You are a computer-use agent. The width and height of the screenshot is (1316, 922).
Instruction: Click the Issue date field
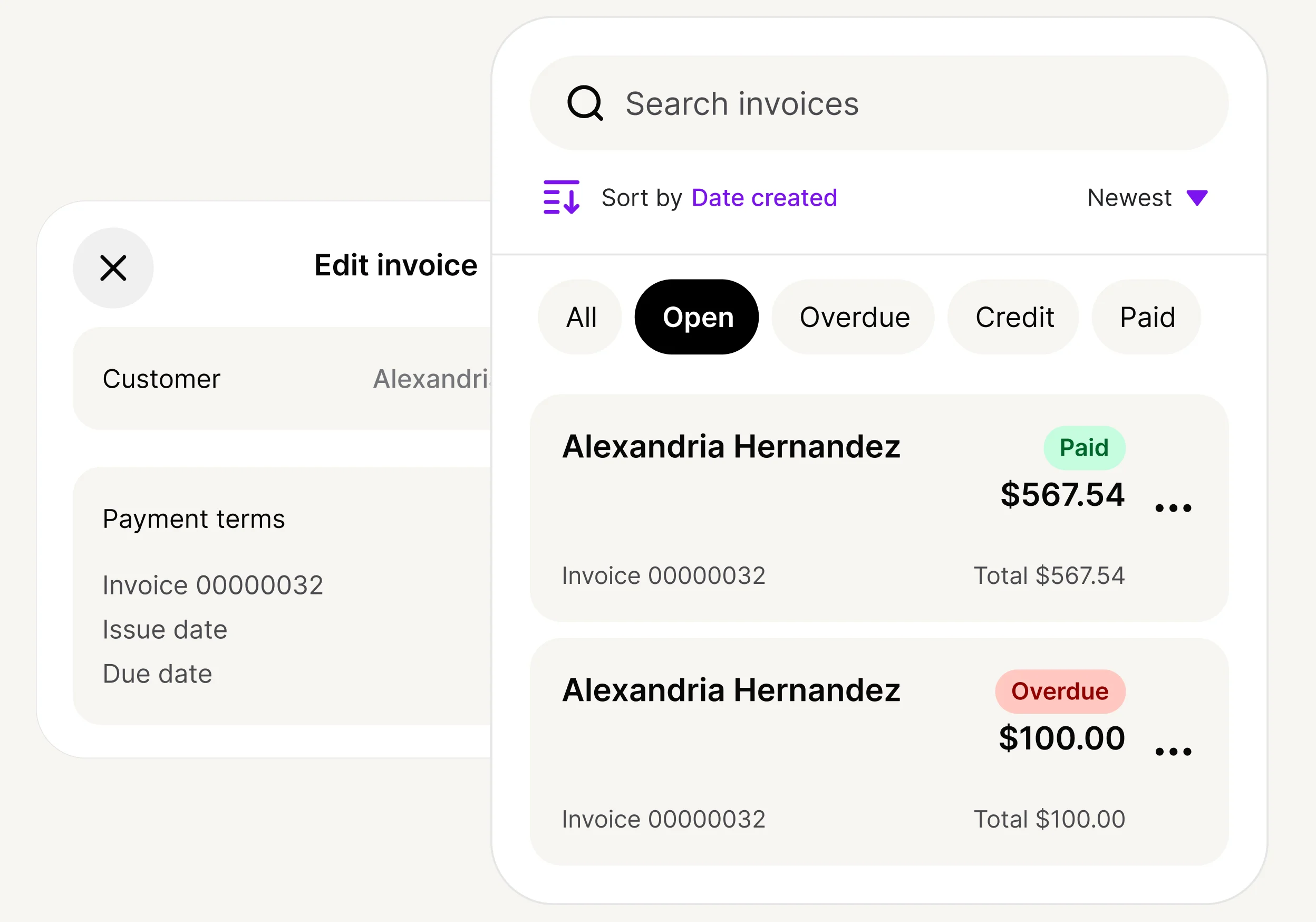pos(164,630)
